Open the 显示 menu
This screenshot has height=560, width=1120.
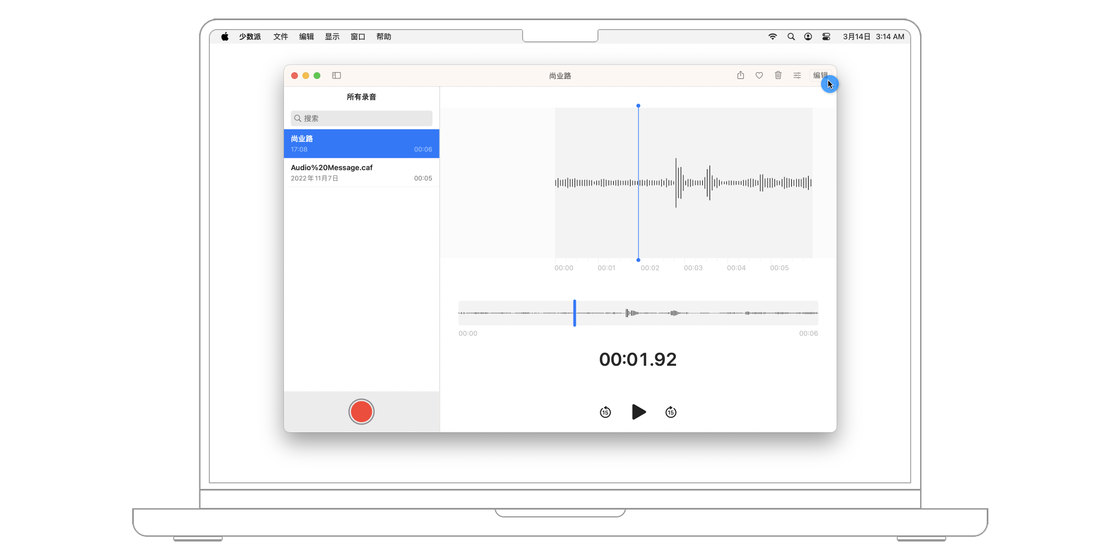(332, 36)
